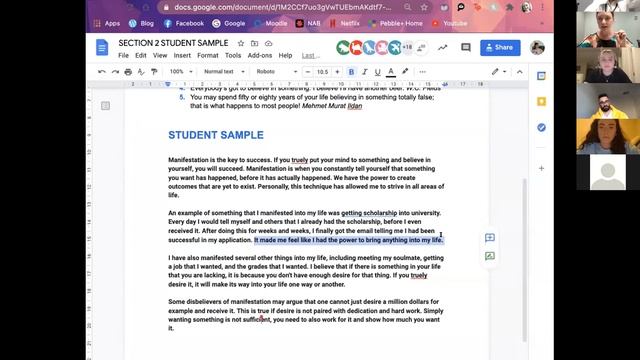Click the browser address bar URL
Image resolution: width=640 pixels, height=360 pixels.
coord(282,7)
